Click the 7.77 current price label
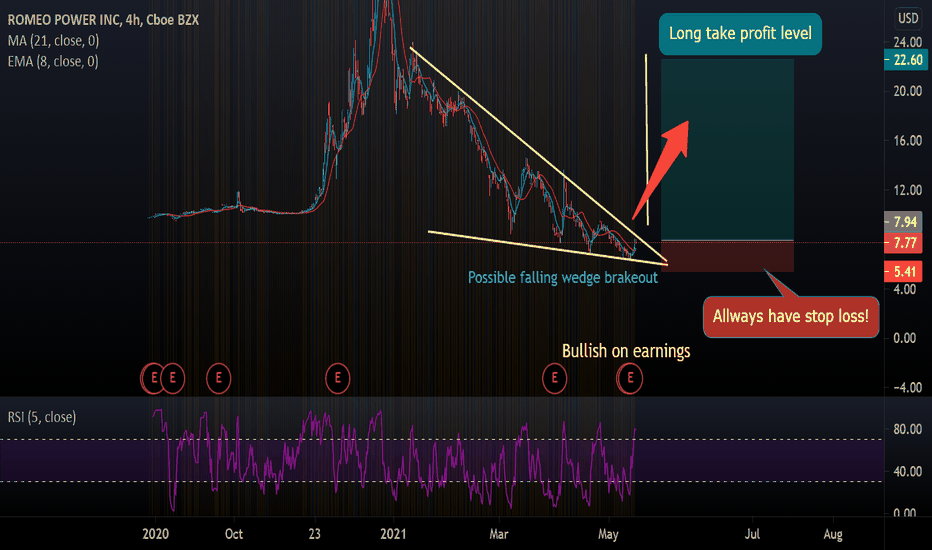Image resolution: width=932 pixels, height=550 pixels. tap(903, 243)
